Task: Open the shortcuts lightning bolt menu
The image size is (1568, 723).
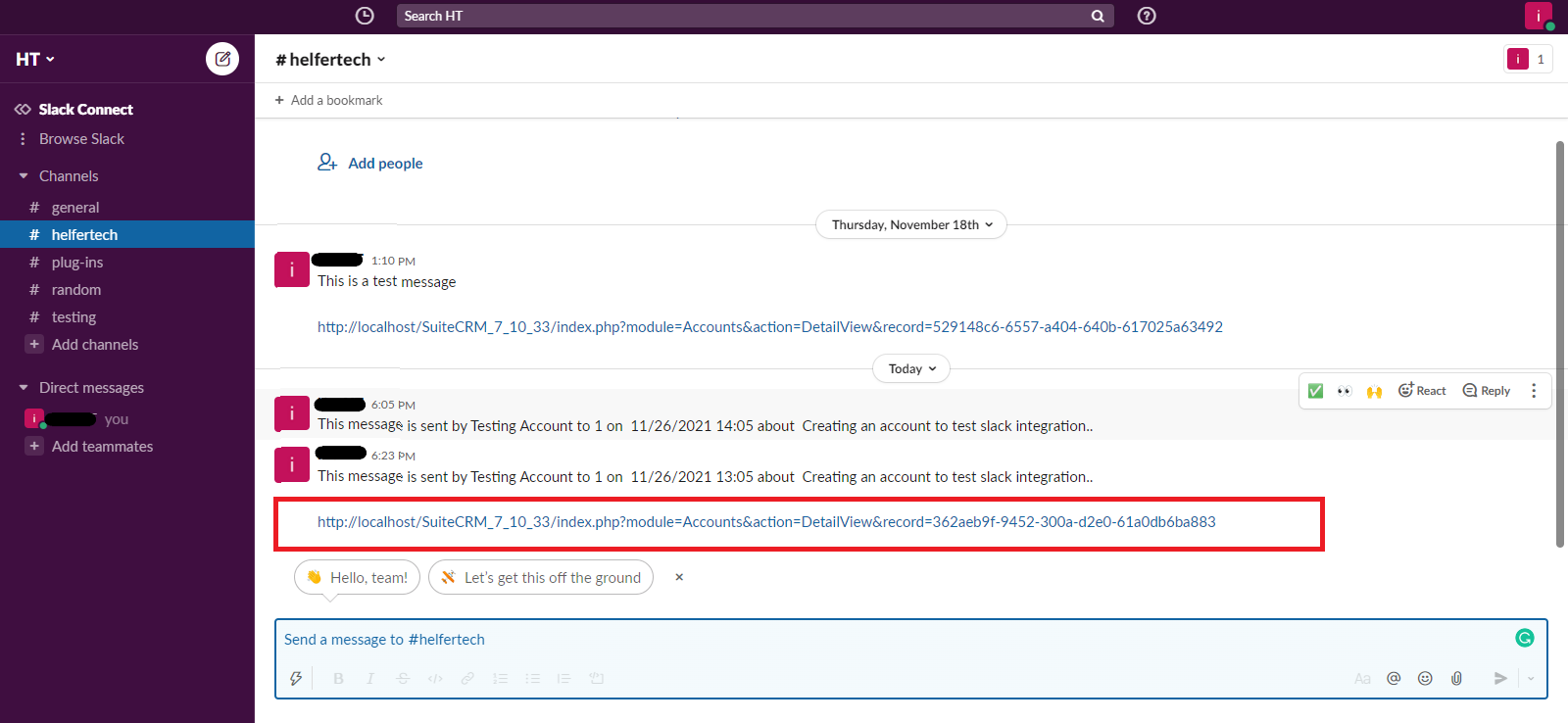Action: coord(296,678)
